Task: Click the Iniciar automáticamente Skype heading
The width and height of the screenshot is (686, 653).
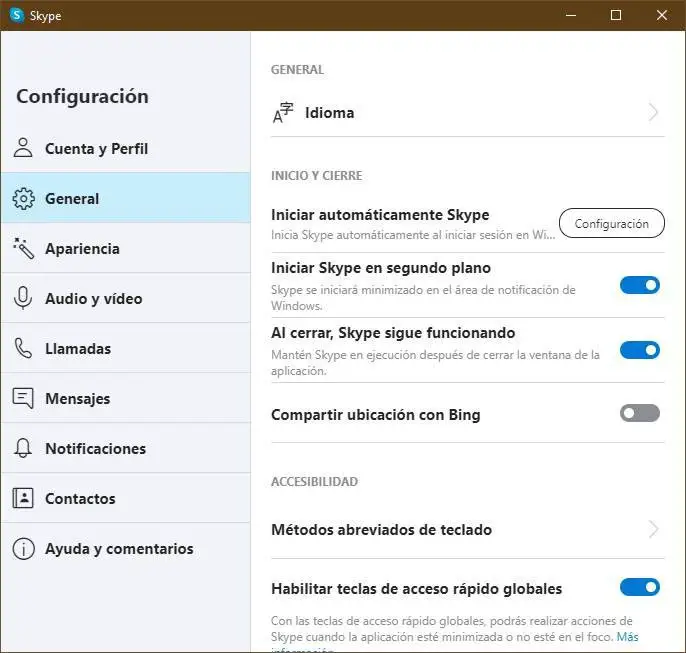Action: pos(380,215)
